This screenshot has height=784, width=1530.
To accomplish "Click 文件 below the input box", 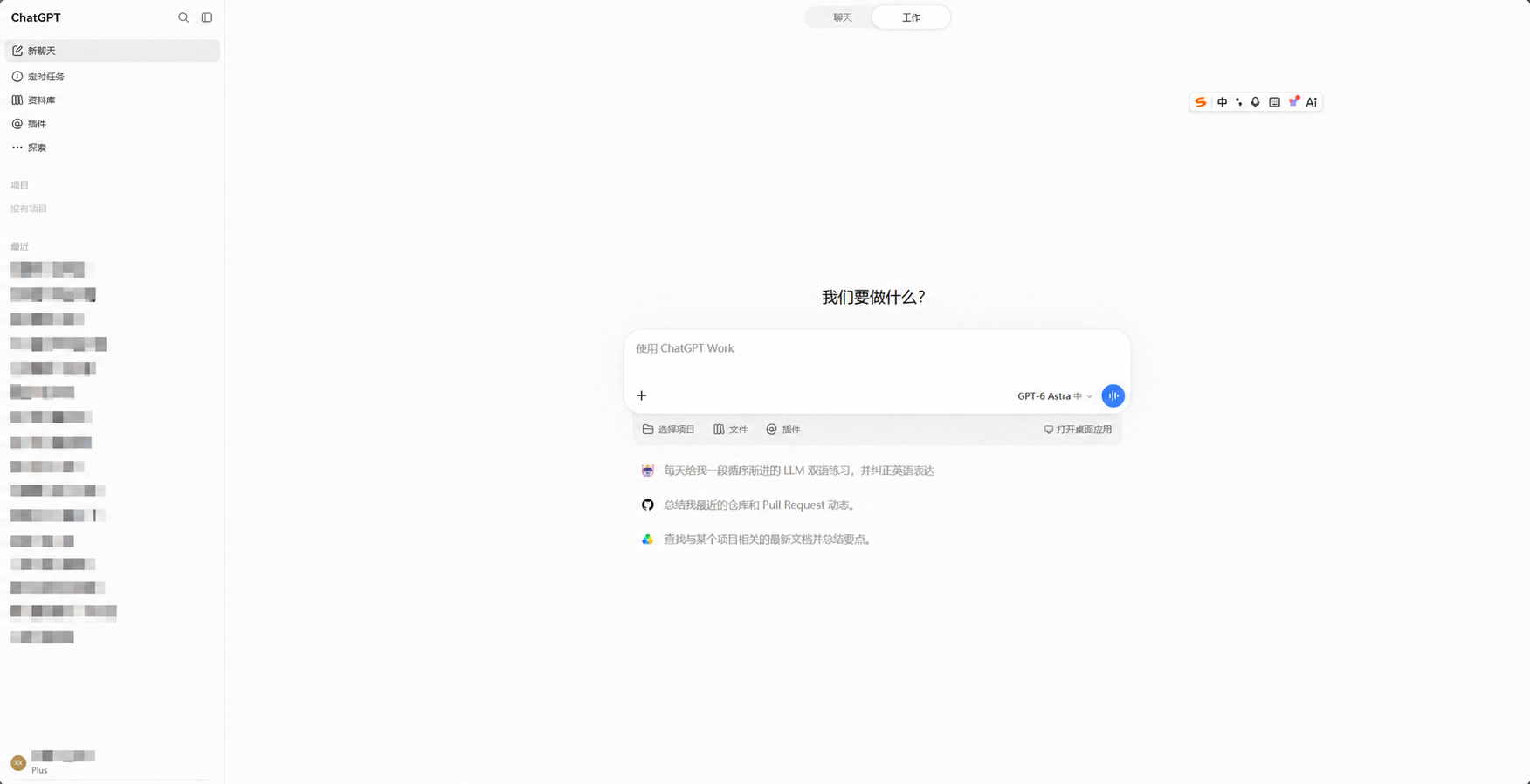I will [x=731, y=430].
